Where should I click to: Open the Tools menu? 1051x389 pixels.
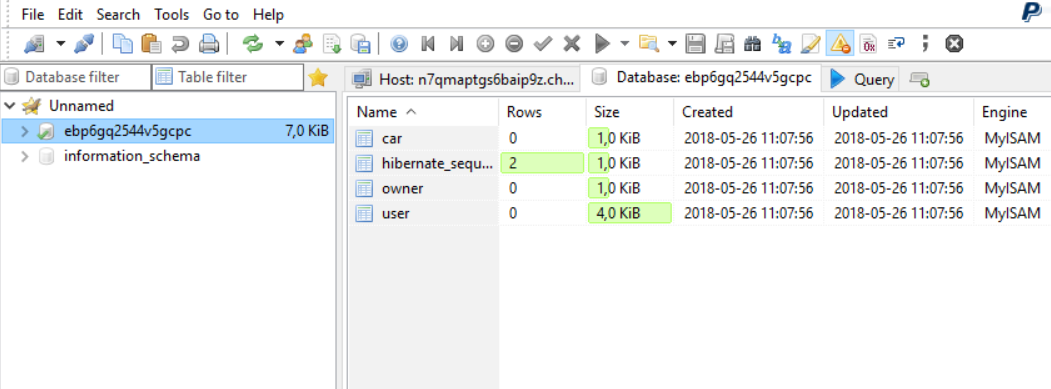pyautogui.click(x=172, y=14)
